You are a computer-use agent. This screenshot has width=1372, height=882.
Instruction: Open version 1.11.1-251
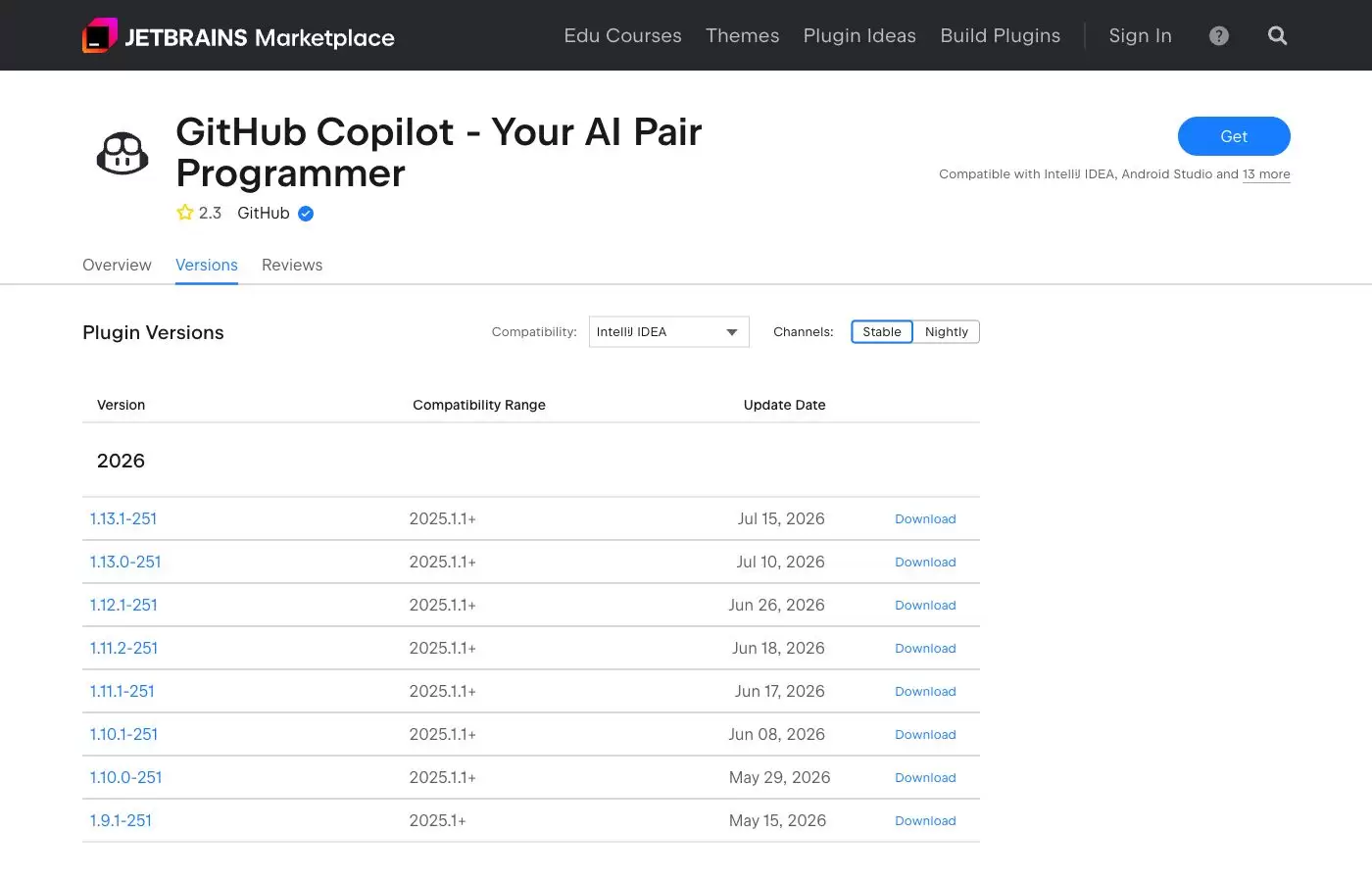[x=122, y=691]
